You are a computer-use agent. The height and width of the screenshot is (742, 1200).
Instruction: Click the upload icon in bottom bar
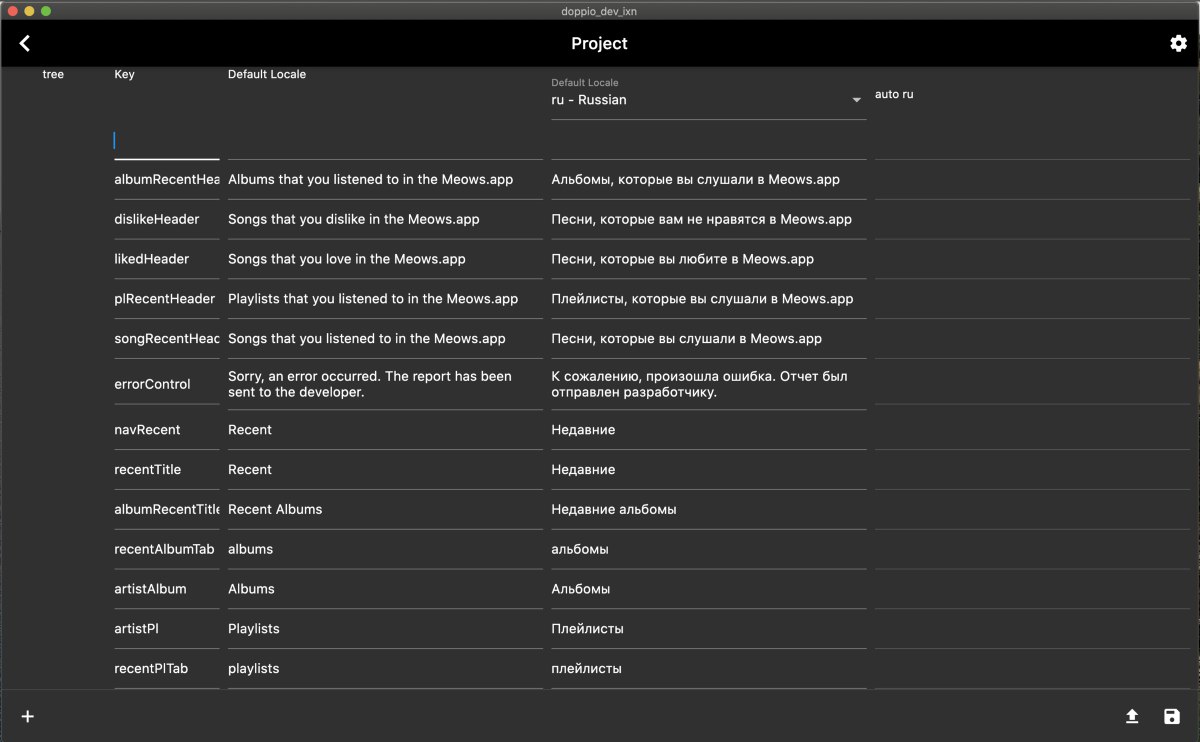coord(1132,716)
